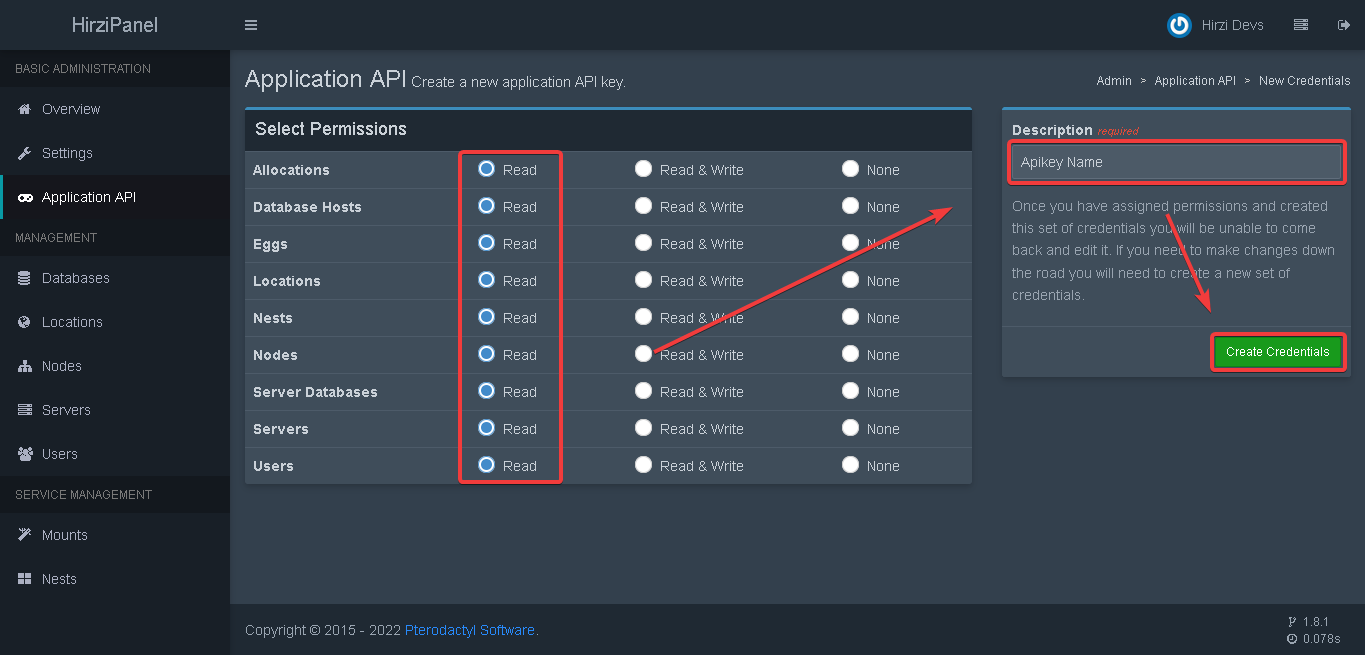Open Settings via the wrench icon
Image resolution: width=1365 pixels, height=655 pixels.
point(24,153)
